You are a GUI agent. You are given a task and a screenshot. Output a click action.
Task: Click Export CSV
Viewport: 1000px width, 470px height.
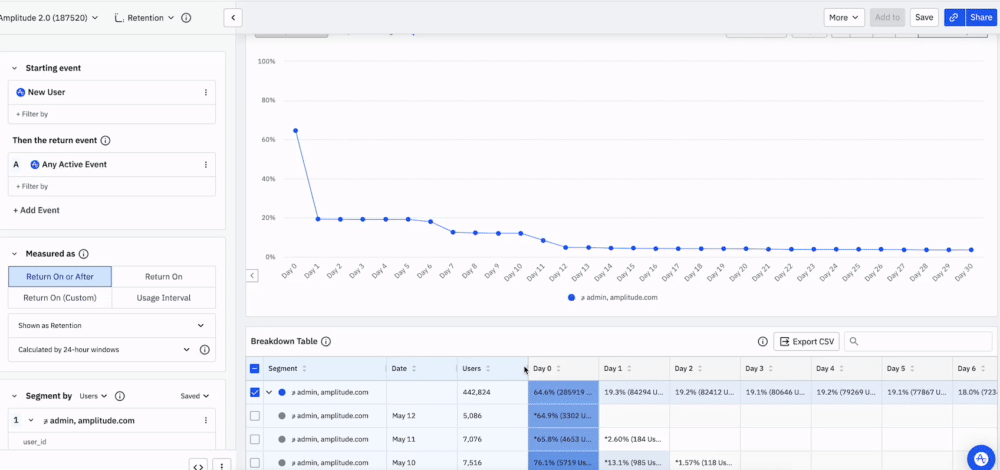806,342
